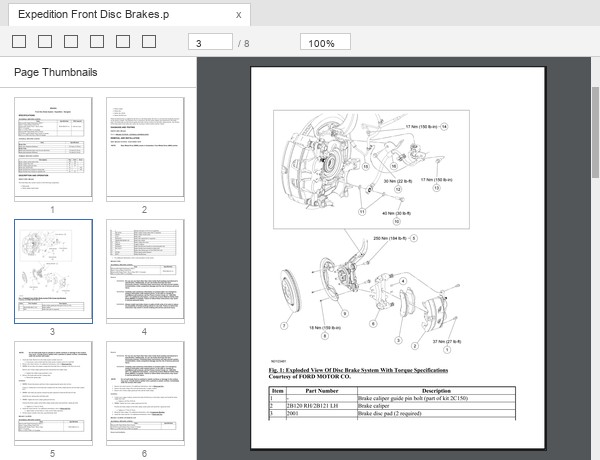Open page 1 thumbnail

point(53,149)
